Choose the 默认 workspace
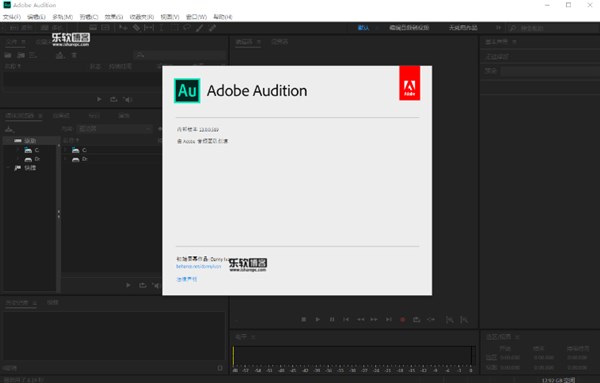This screenshot has width=600, height=383. (x=363, y=28)
